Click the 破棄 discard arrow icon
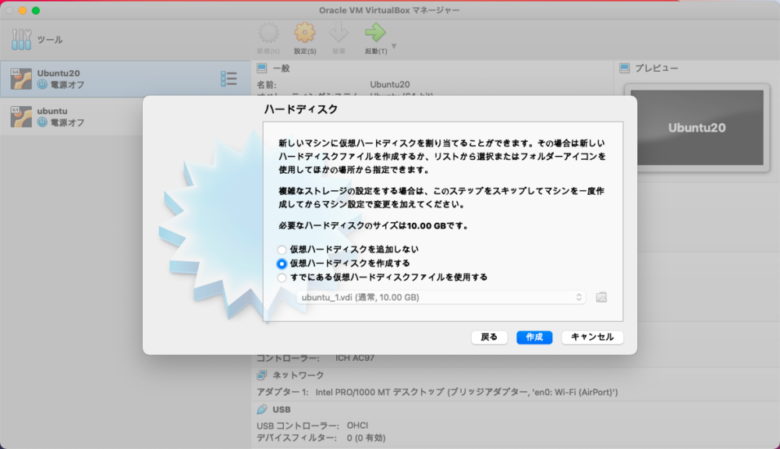The image size is (780, 449). click(339, 33)
